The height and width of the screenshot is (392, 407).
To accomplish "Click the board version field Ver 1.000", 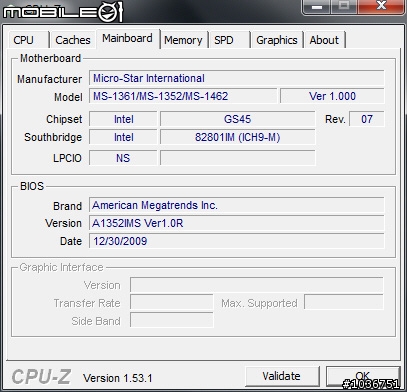I will click(x=332, y=96).
